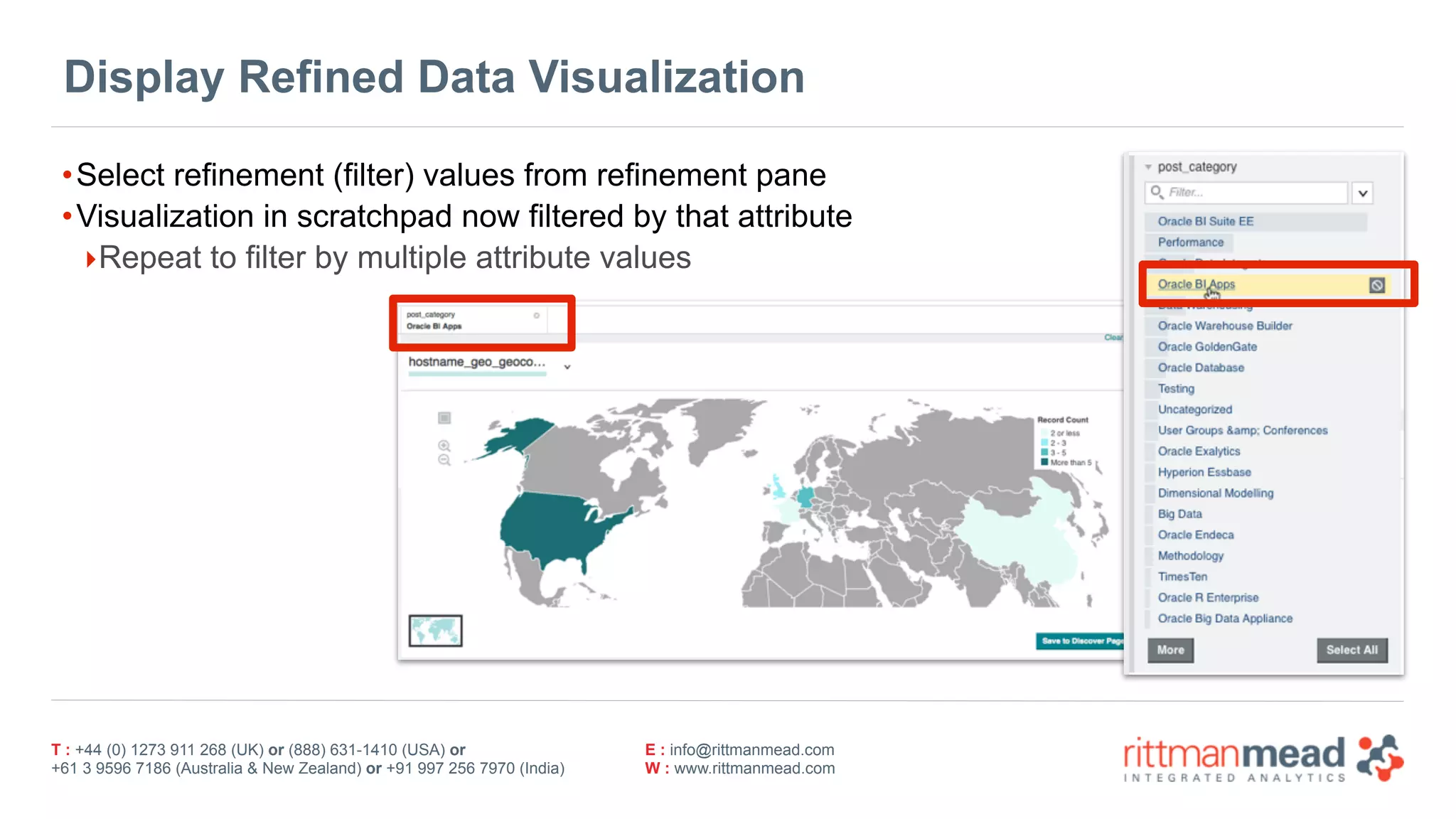This screenshot has width=1456, height=819.
Task: Click the More than 5 legend swatch
Action: tap(1045, 462)
